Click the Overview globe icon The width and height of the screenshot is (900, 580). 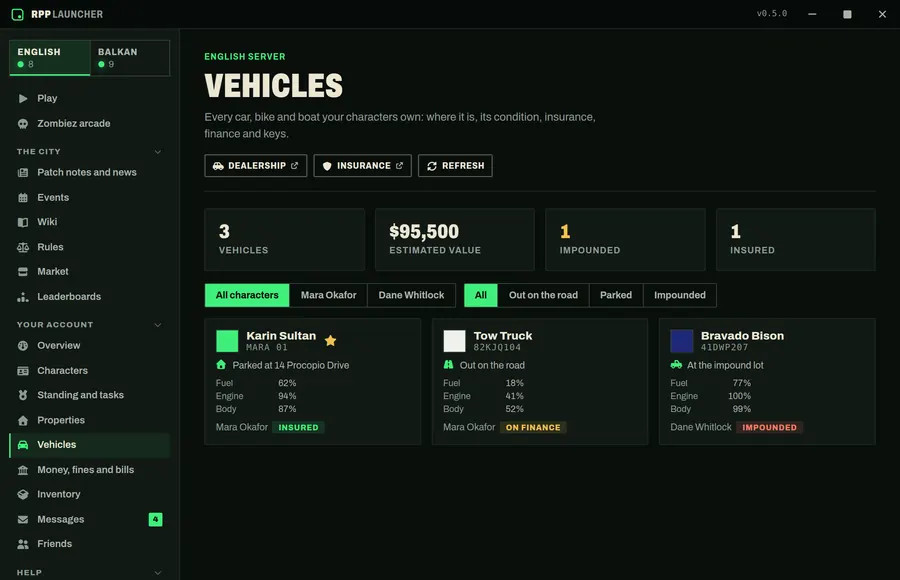click(23, 346)
